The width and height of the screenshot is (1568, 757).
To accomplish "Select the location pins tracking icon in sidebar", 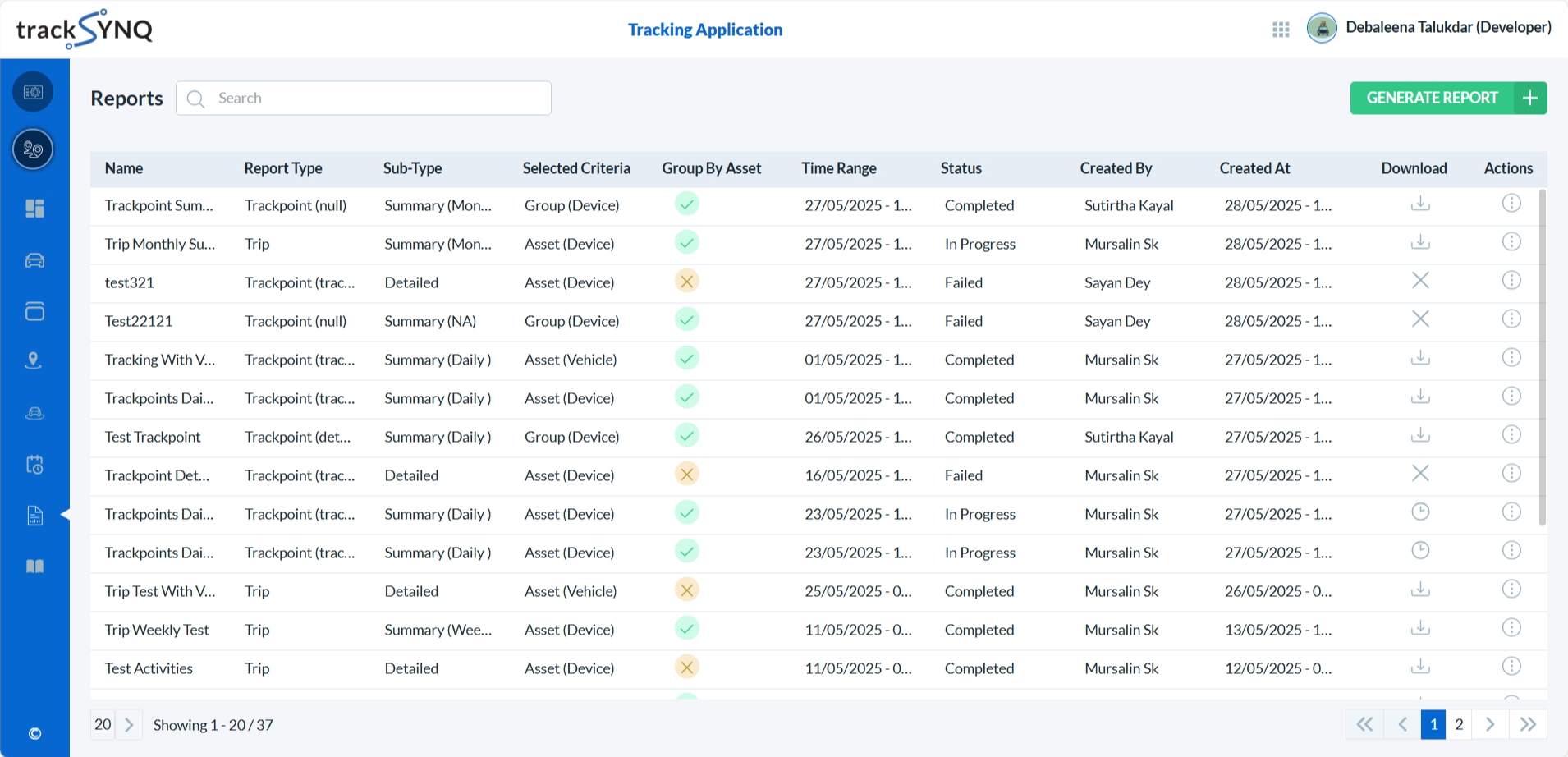I will click(34, 149).
